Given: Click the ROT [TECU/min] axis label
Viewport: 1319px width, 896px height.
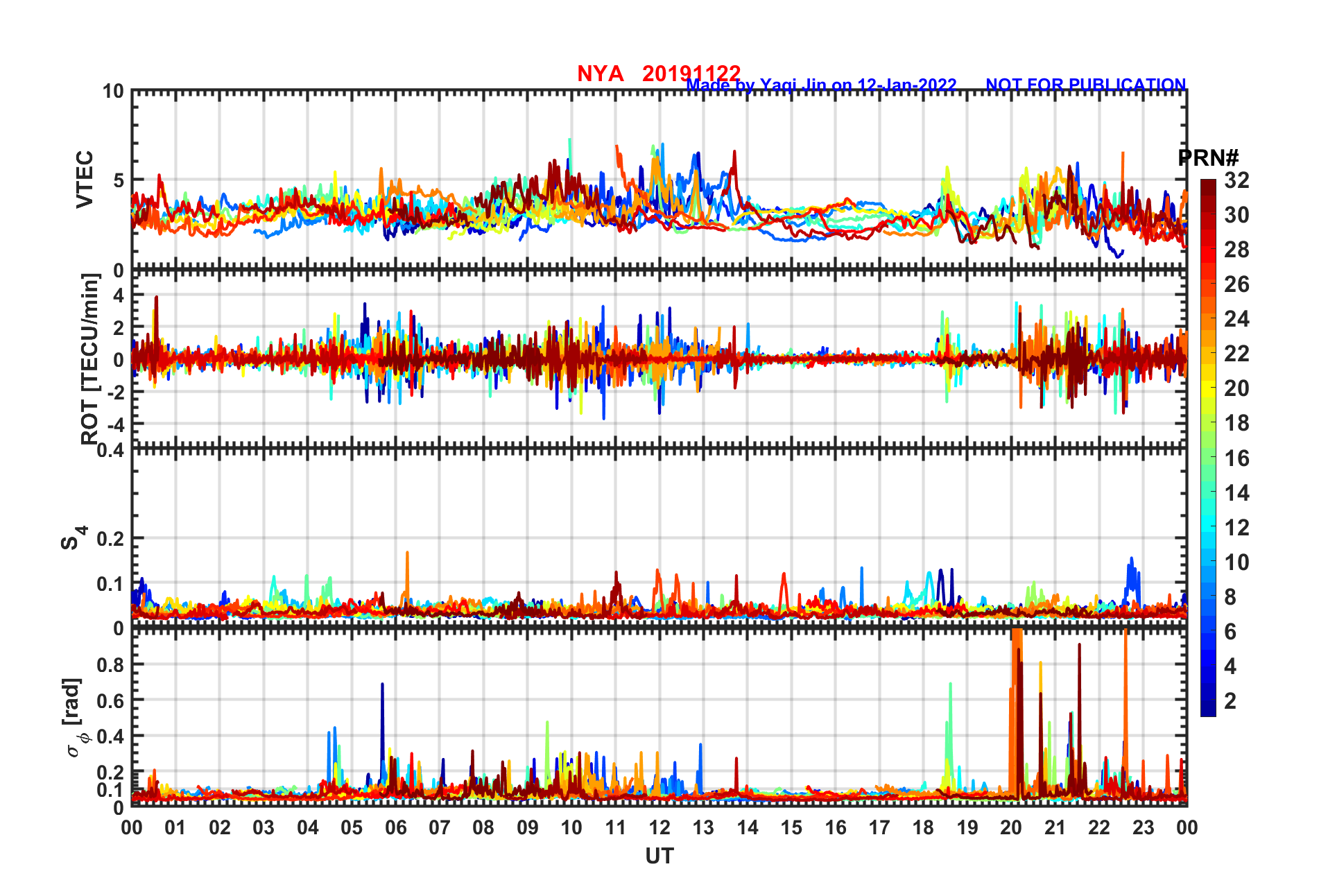Looking at the screenshot, I should pos(90,359).
